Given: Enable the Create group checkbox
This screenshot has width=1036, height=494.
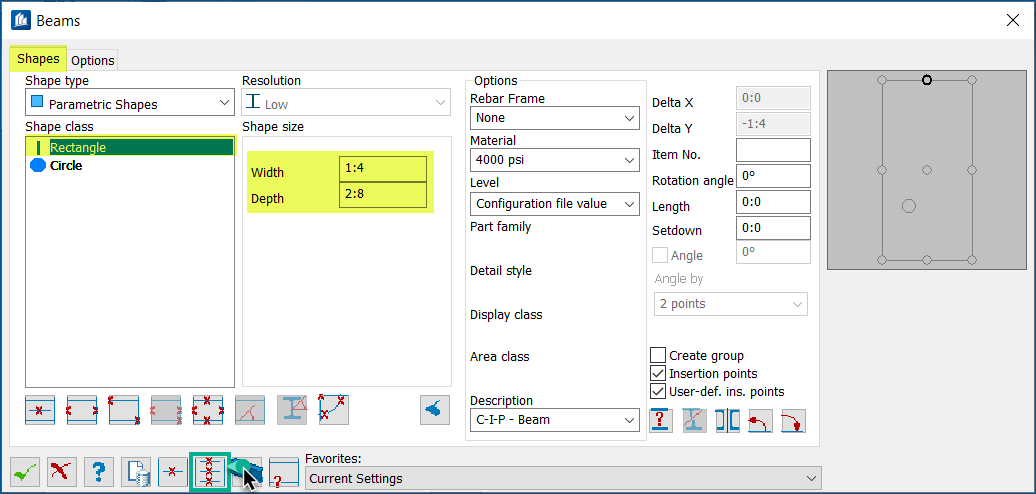Looking at the screenshot, I should pyautogui.click(x=658, y=356).
